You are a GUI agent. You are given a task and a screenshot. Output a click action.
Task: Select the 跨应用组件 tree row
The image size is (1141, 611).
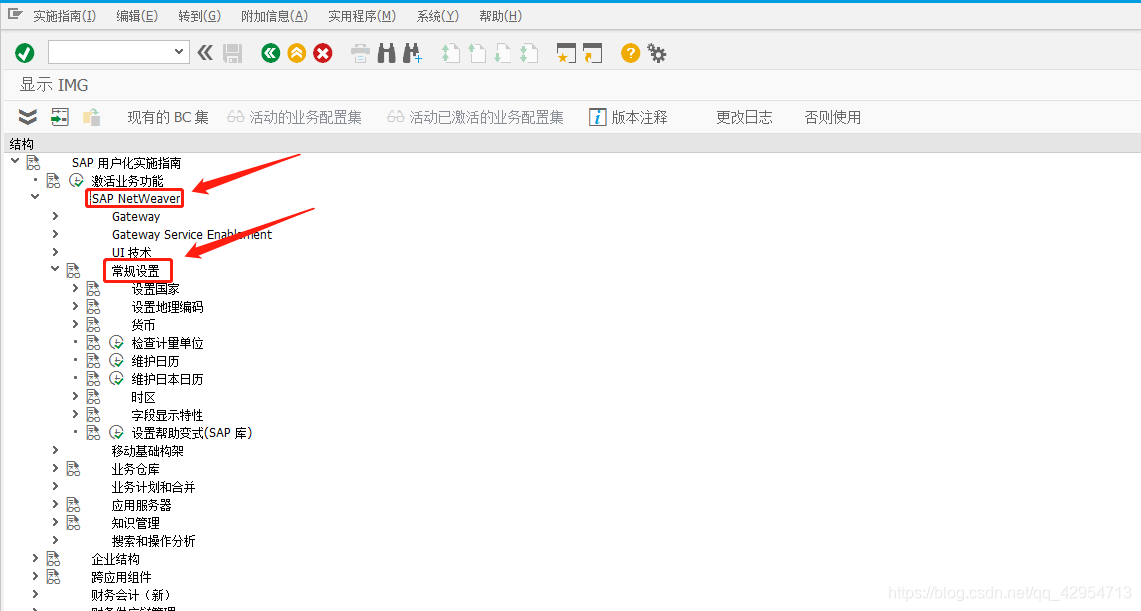[x=122, y=578]
